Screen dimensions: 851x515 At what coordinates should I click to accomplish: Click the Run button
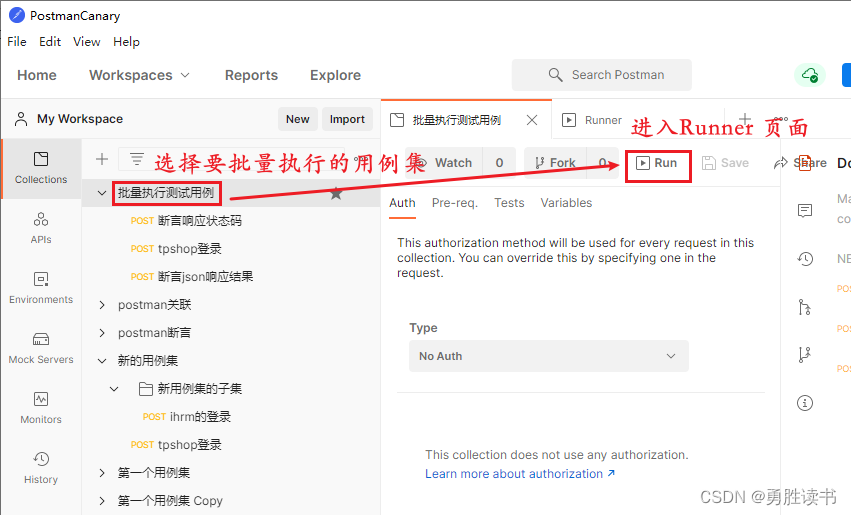tap(657, 163)
